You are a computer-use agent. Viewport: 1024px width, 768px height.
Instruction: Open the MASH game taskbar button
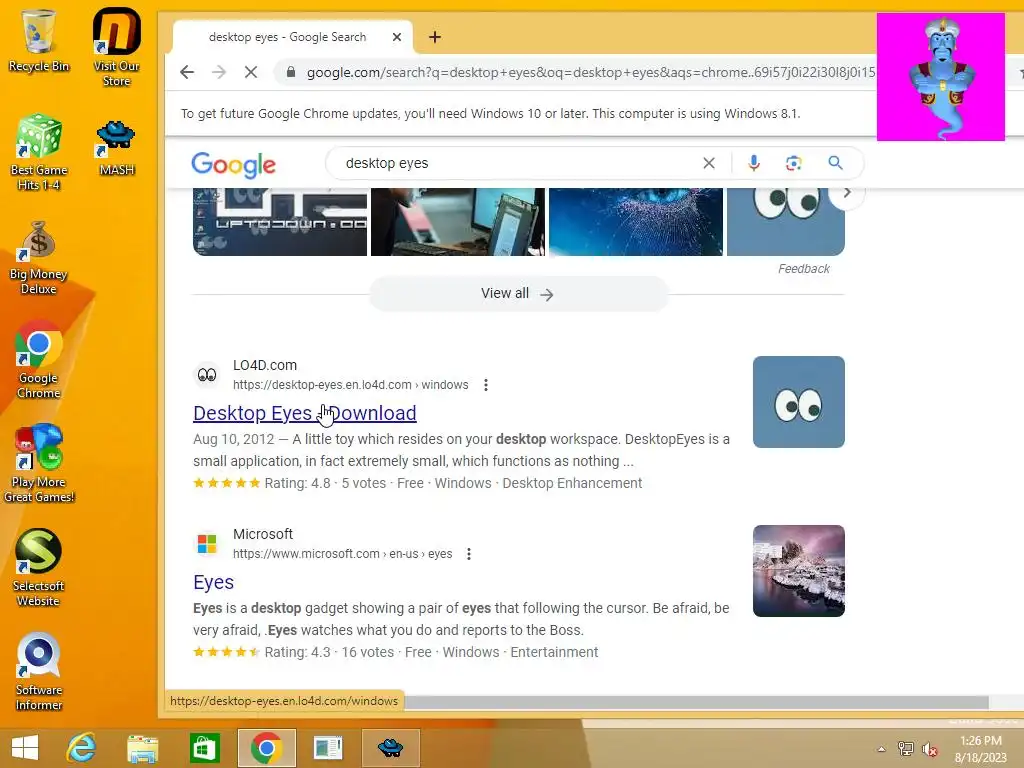coord(391,748)
